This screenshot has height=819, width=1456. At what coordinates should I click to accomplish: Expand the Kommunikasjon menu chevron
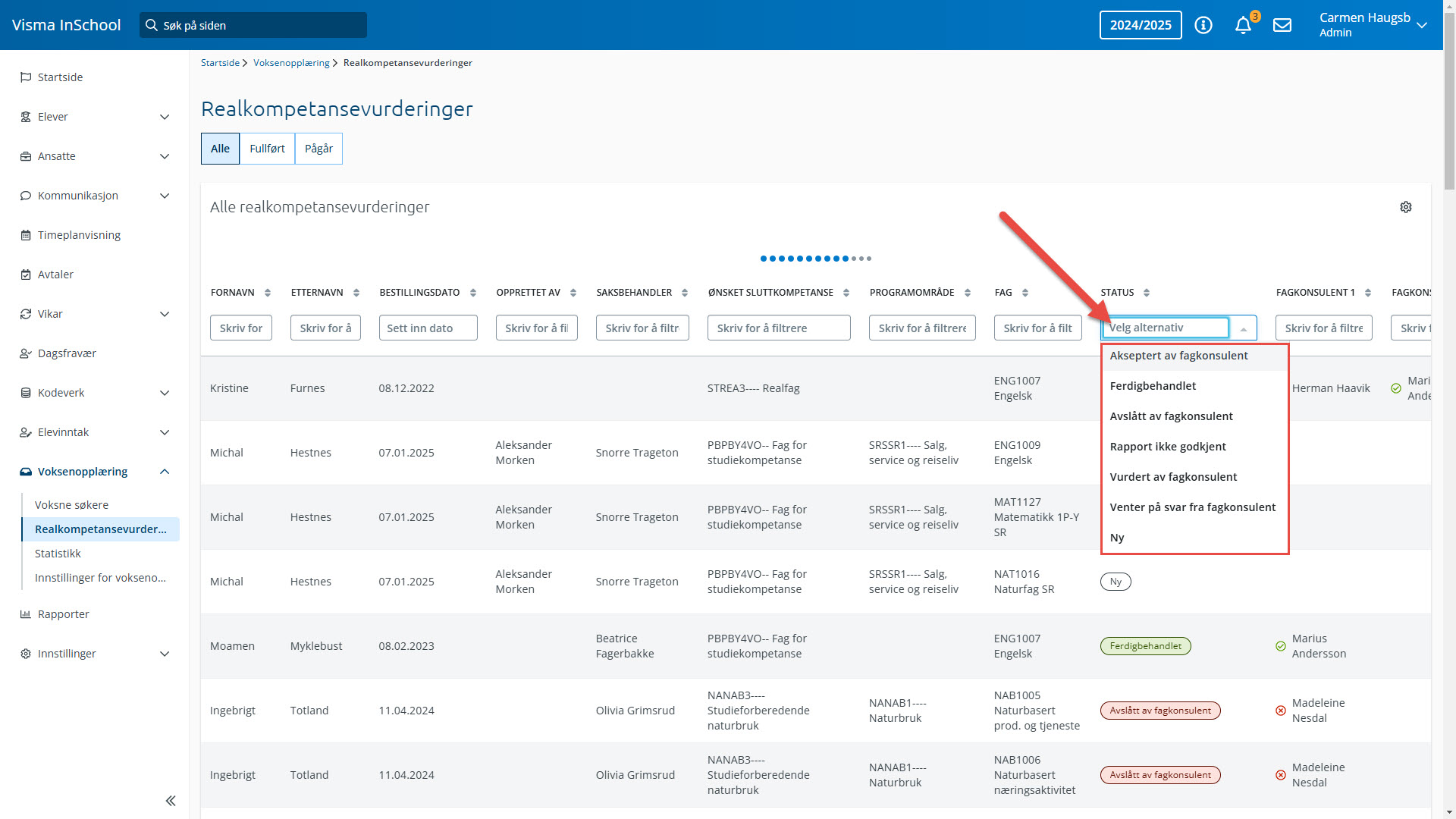[165, 196]
